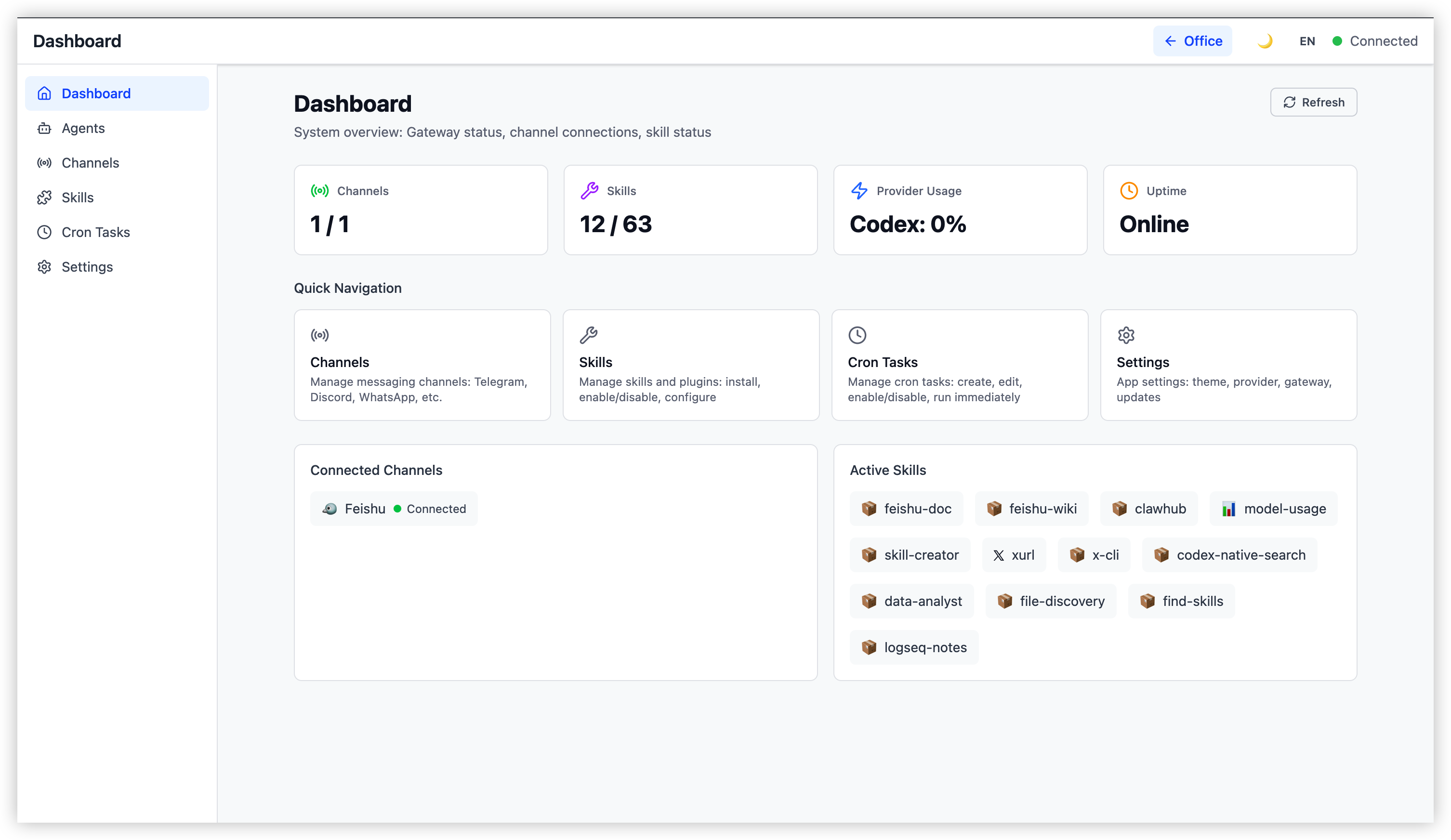Screen dimensions: 1451x840
Task: Click the Dashboard home icon in sidebar
Action: (44, 93)
